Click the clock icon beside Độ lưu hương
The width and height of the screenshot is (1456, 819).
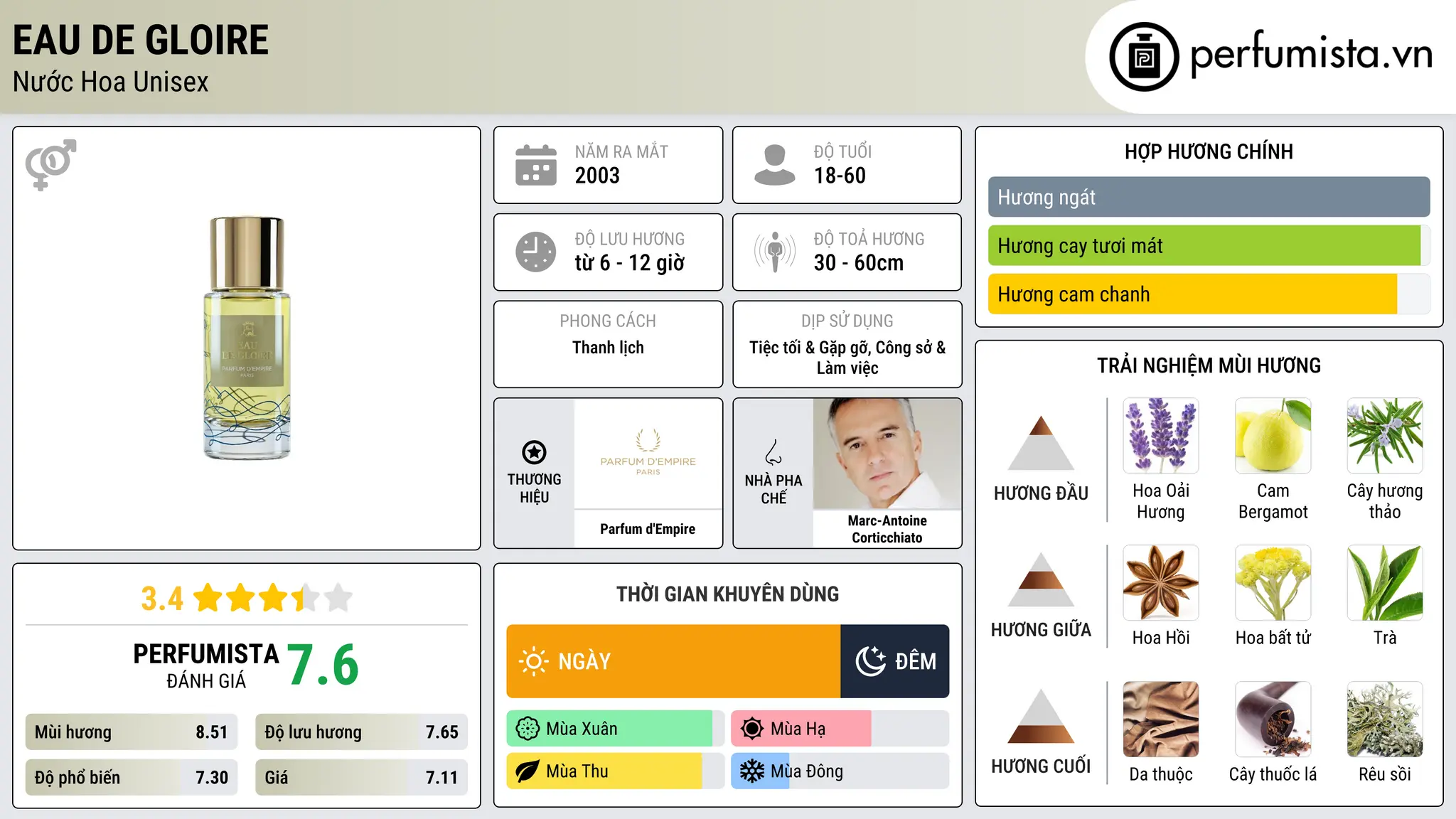pos(536,252)
